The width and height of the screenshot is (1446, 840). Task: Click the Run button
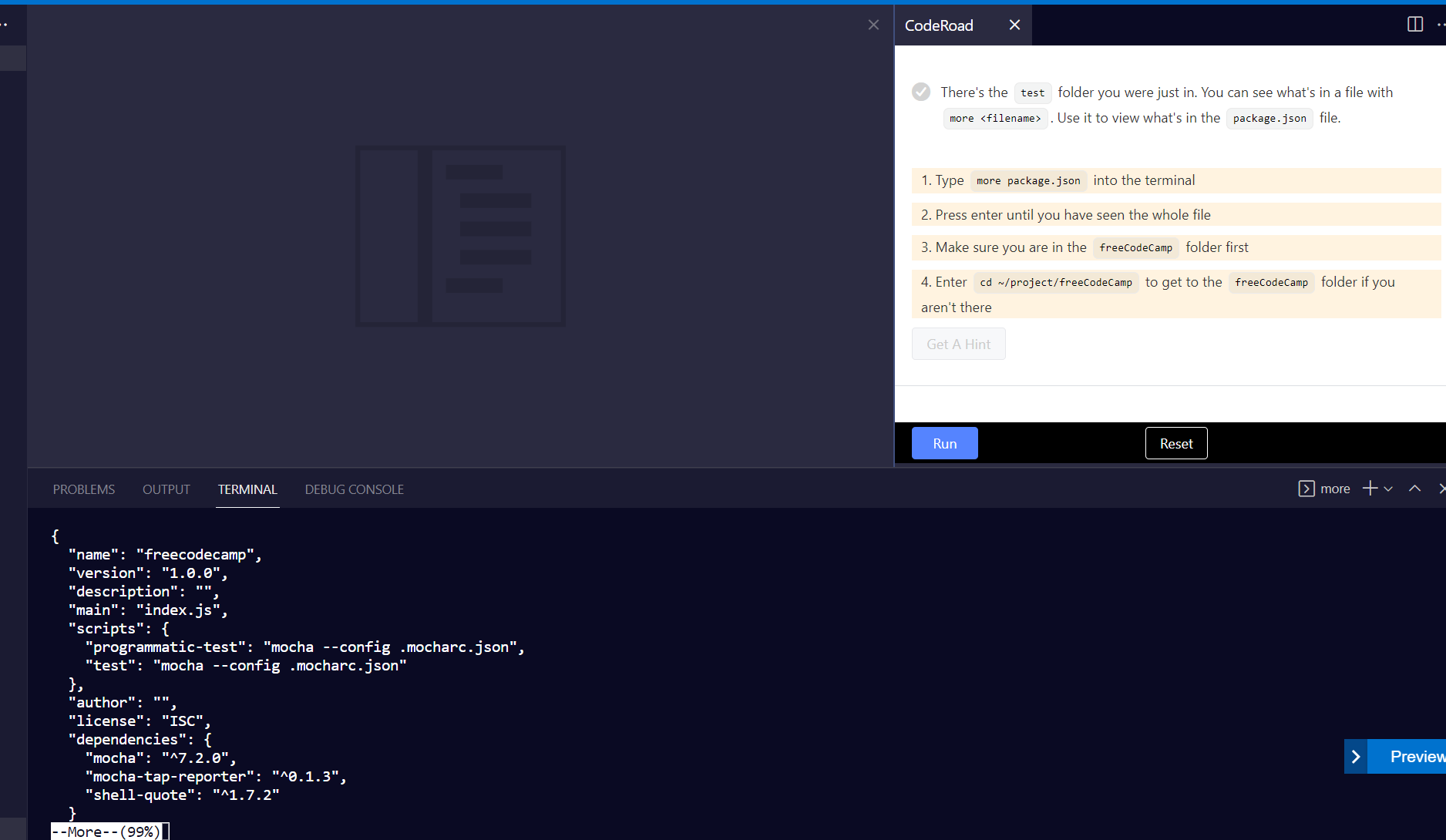point(945,443)
